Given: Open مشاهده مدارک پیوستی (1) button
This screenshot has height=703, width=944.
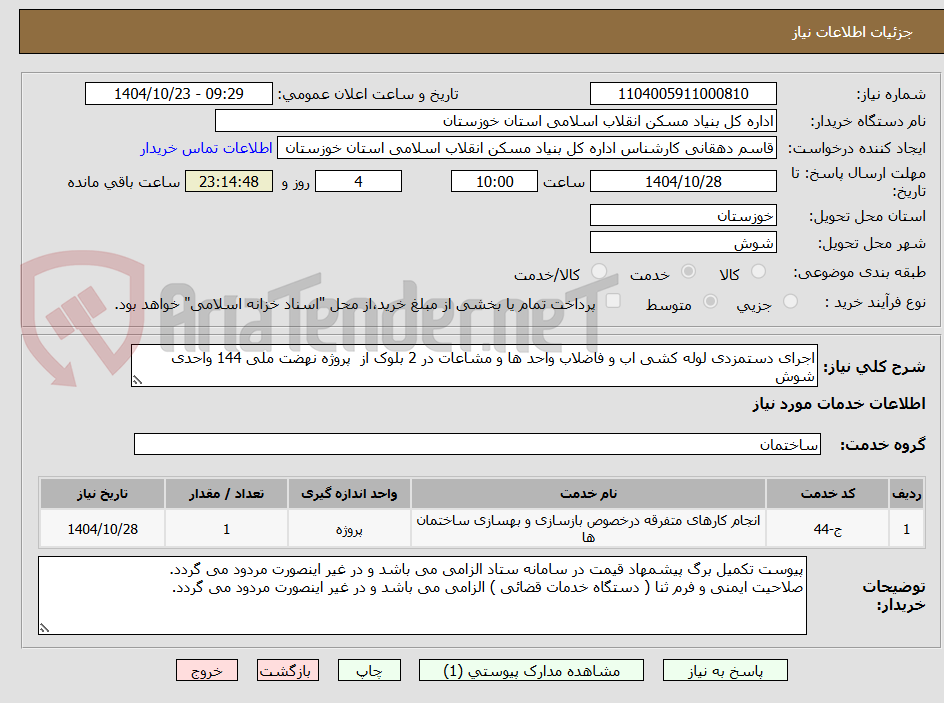Looking at the screenshot, I should 531,670.
